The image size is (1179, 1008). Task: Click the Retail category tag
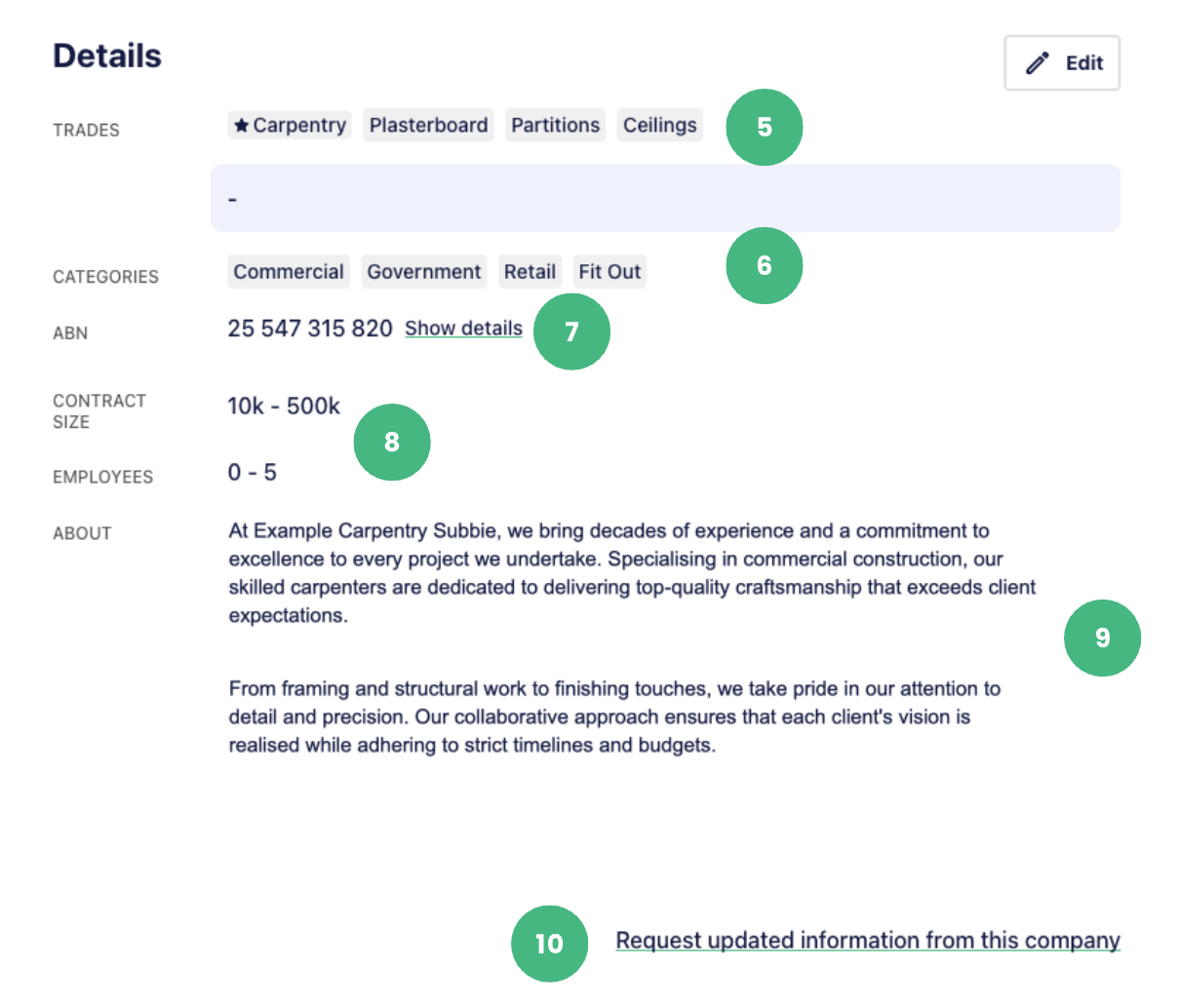tap(530, 272)
